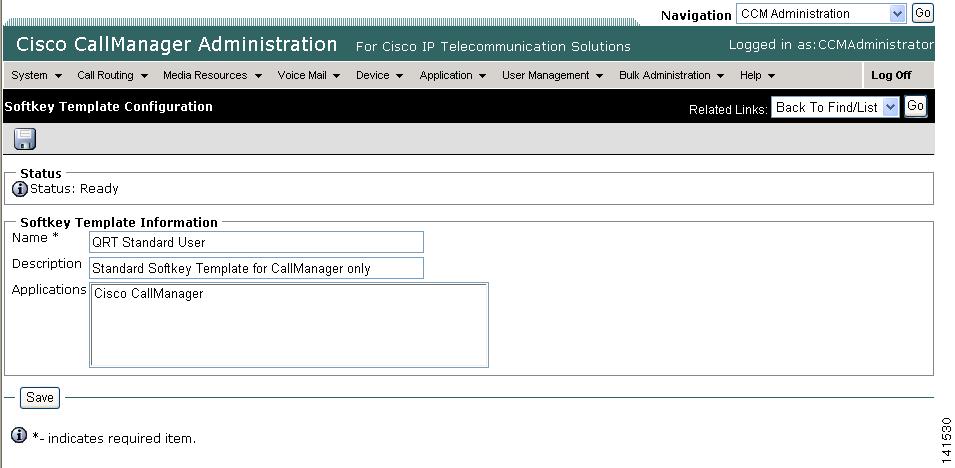Open the Call Routing menu
The width and height of the screenshot is (955, 468).
pos(113,76)
